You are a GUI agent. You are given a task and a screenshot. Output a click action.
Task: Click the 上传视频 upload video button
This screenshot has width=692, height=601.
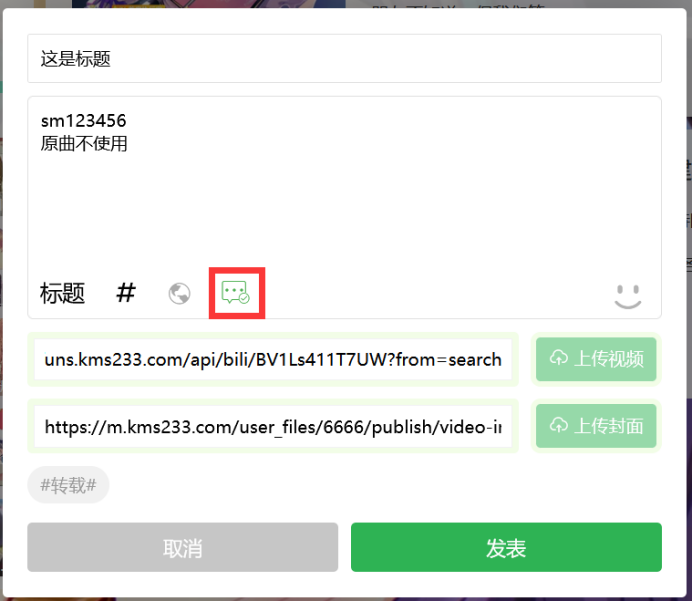[x=596, y=359]
